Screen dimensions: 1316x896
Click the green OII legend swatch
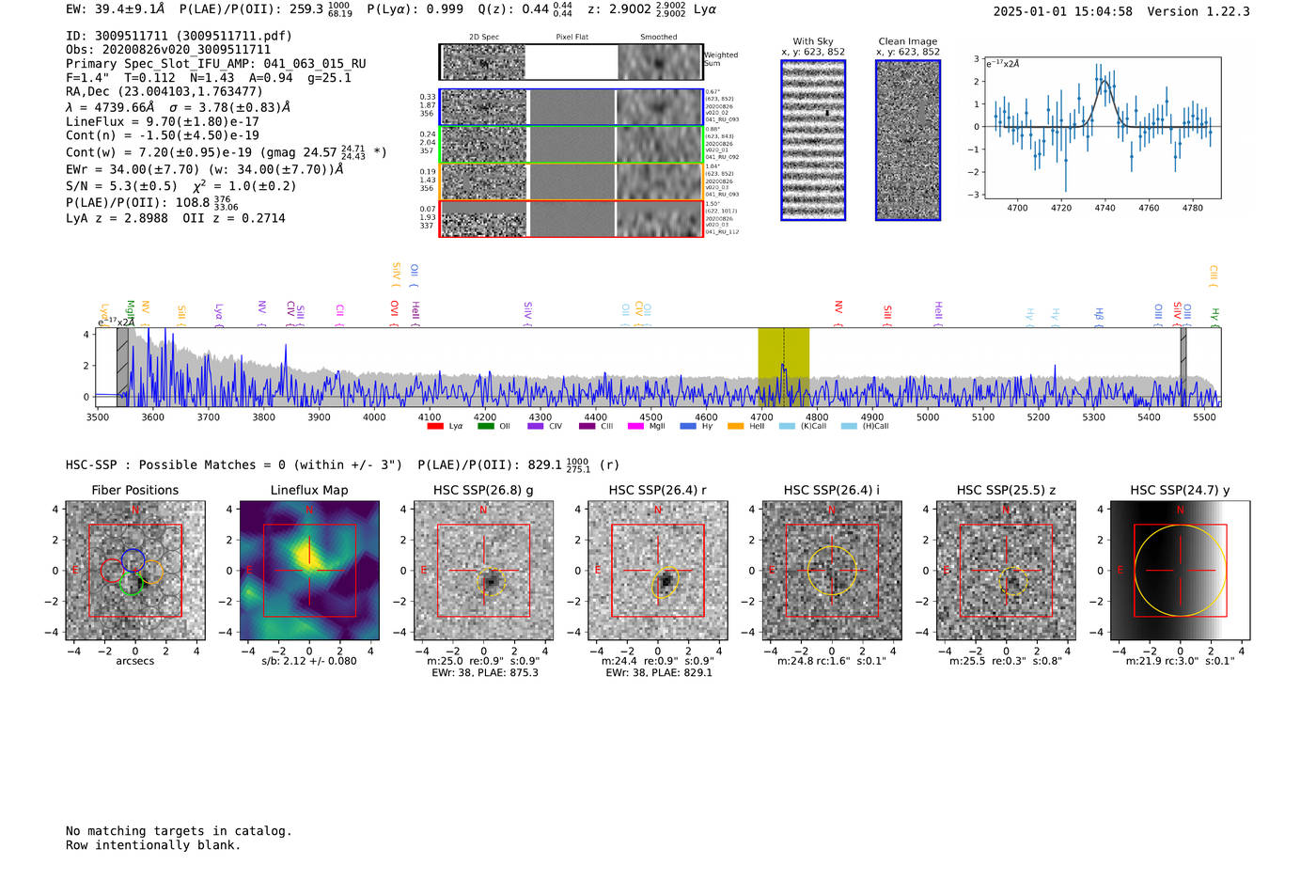[x=485, y=426]
